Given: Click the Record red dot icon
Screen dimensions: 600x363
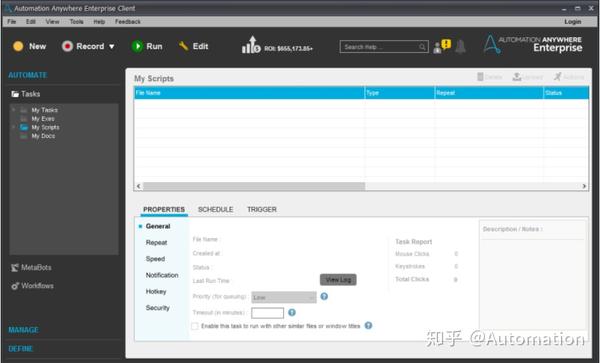Looking at the screenshot, I should [67, 46].
